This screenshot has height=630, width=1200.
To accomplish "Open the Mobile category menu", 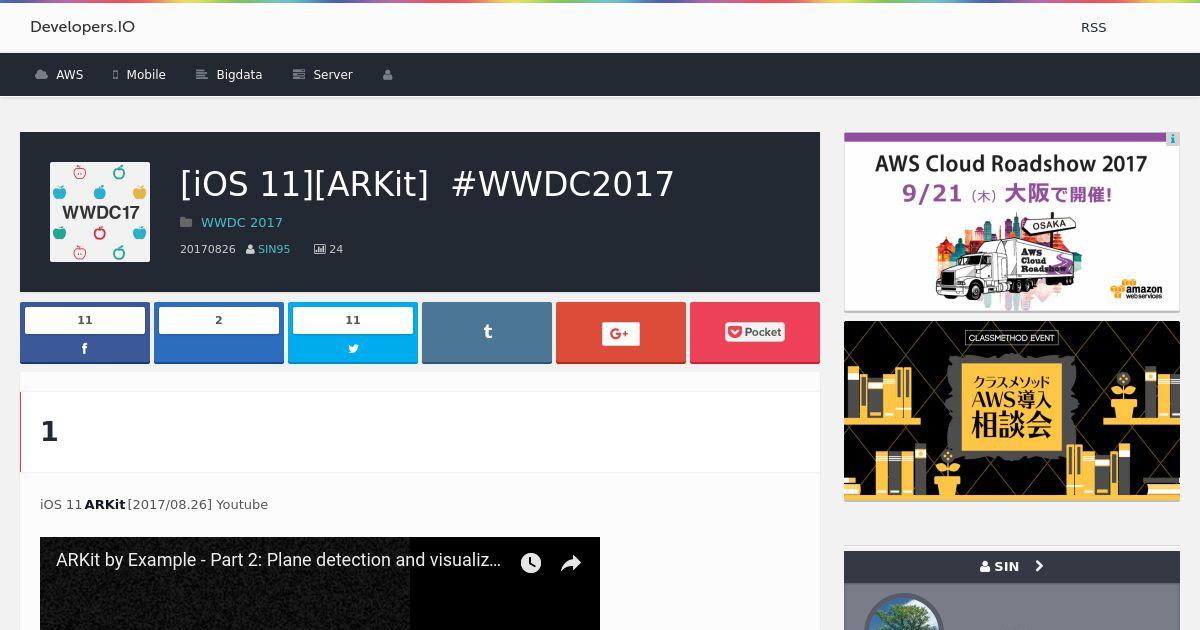I will pyautogui.click(x=139, y=75).
